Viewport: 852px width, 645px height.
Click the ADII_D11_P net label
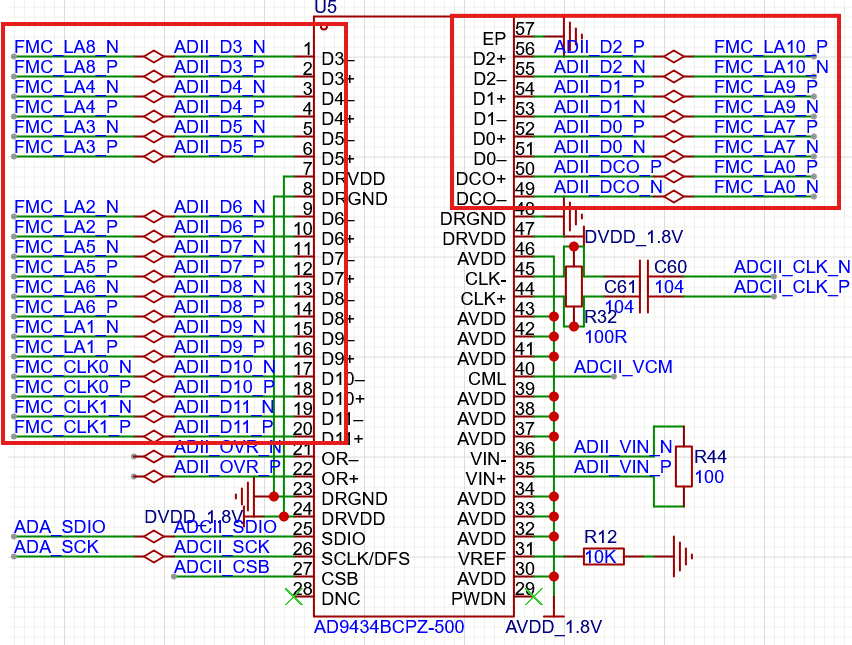[224, 427]
